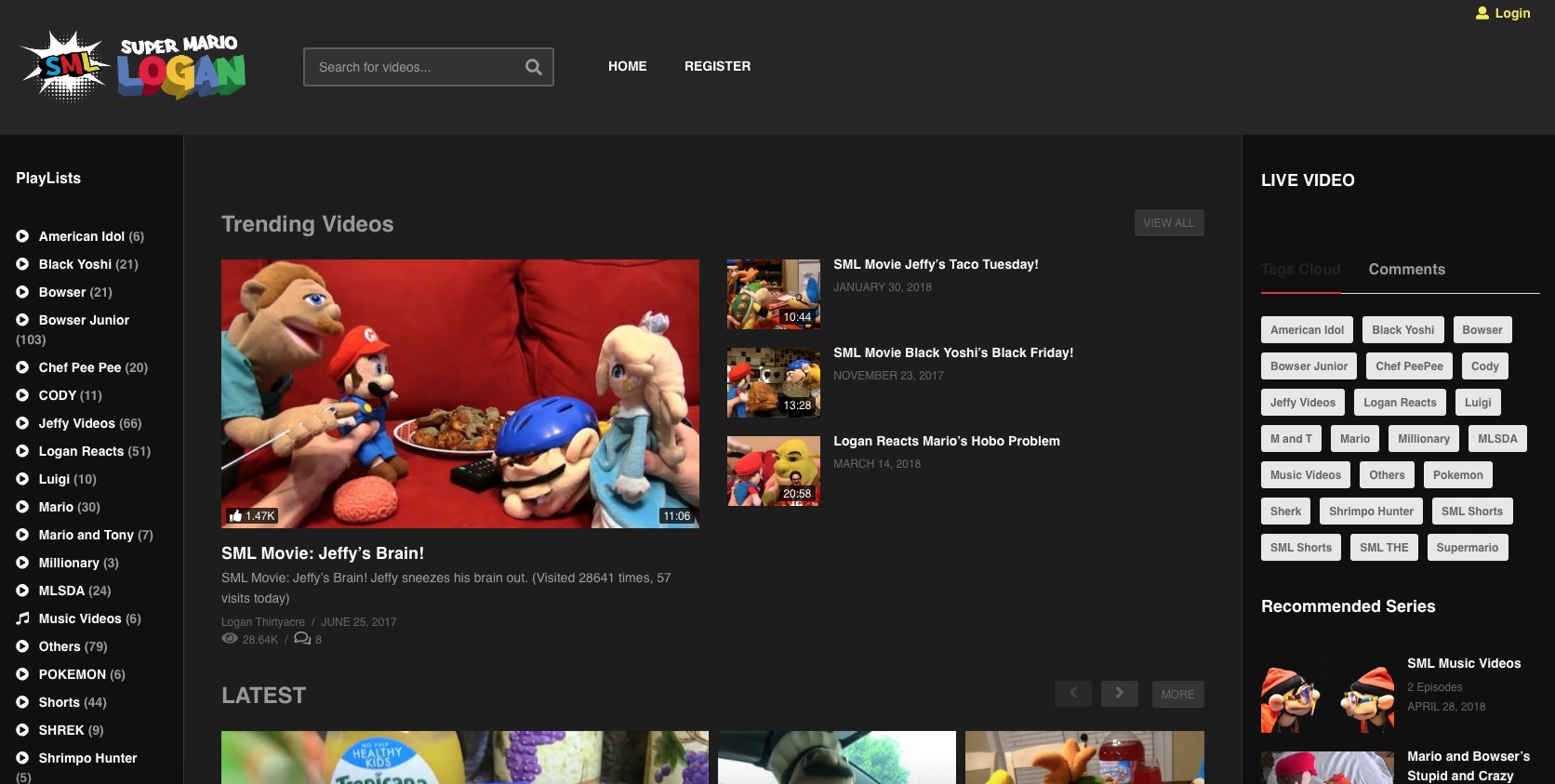The image size is (1555, 784).
Task: Click the Login link
Action: 1512,13
